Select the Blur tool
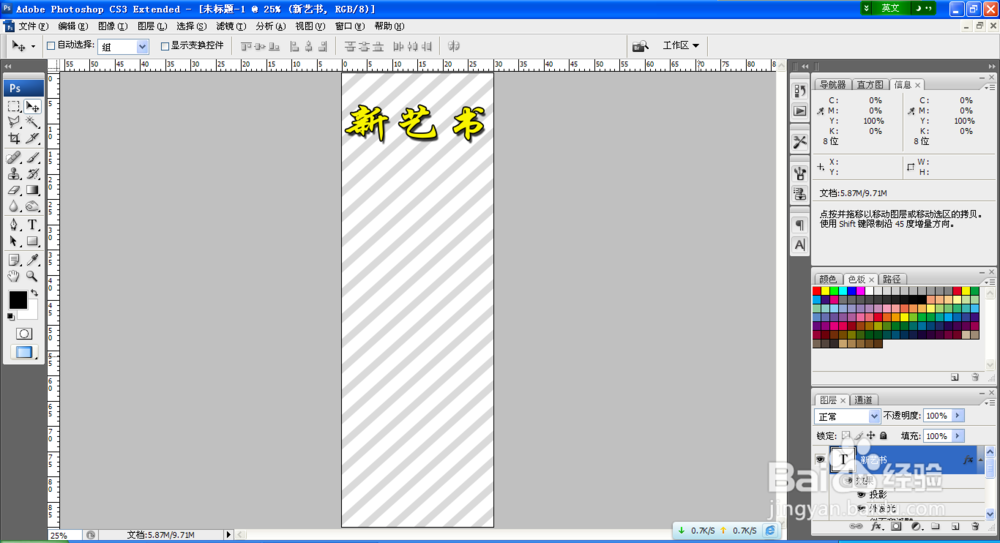1000x543 pixels. pyautogui.click(x=14, y=206)
